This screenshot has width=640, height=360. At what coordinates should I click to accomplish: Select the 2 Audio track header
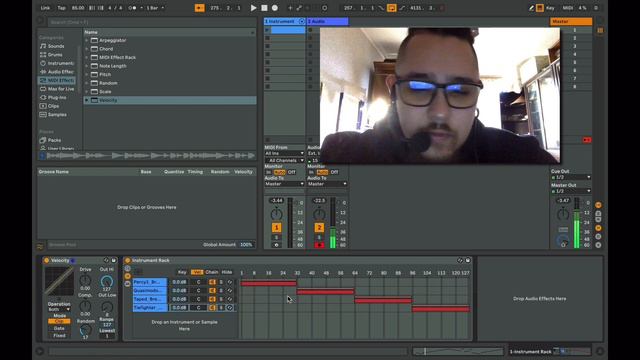327,21
